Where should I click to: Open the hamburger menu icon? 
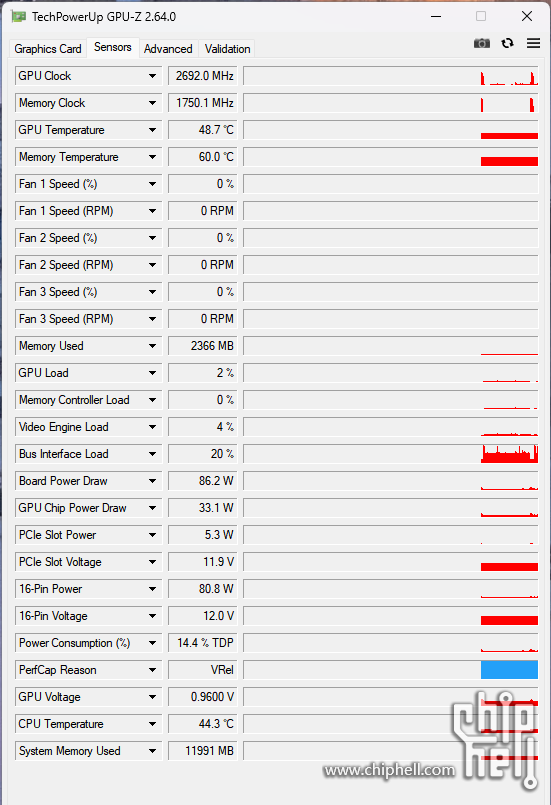point(533,43)
